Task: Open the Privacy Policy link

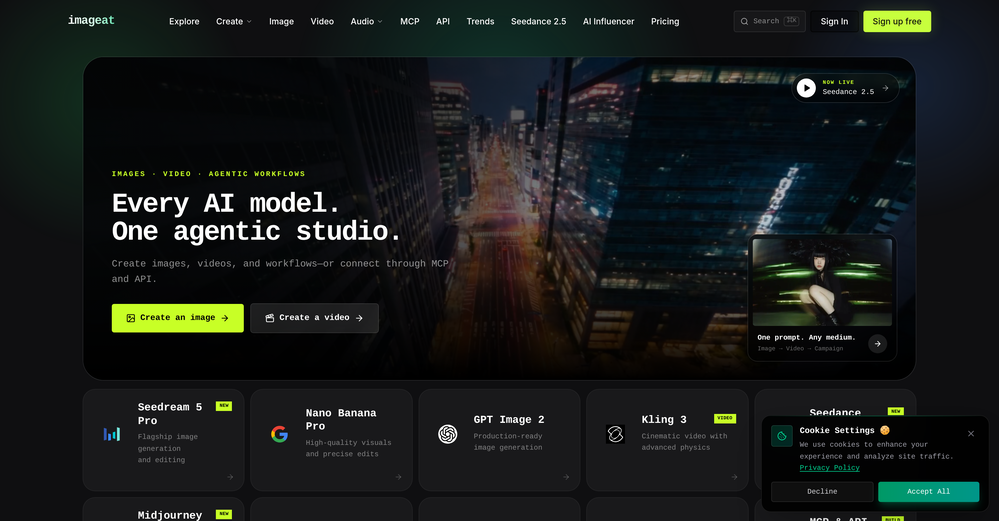Action: click(830, 467)
